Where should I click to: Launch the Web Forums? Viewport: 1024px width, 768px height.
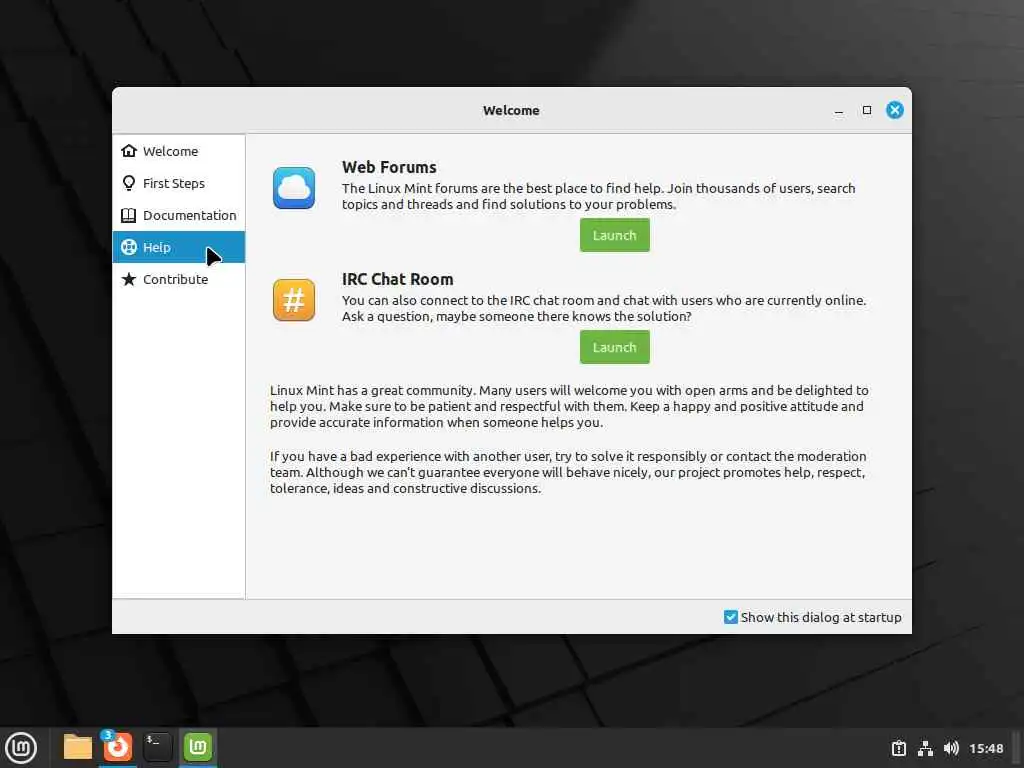[x=615, y=235]
